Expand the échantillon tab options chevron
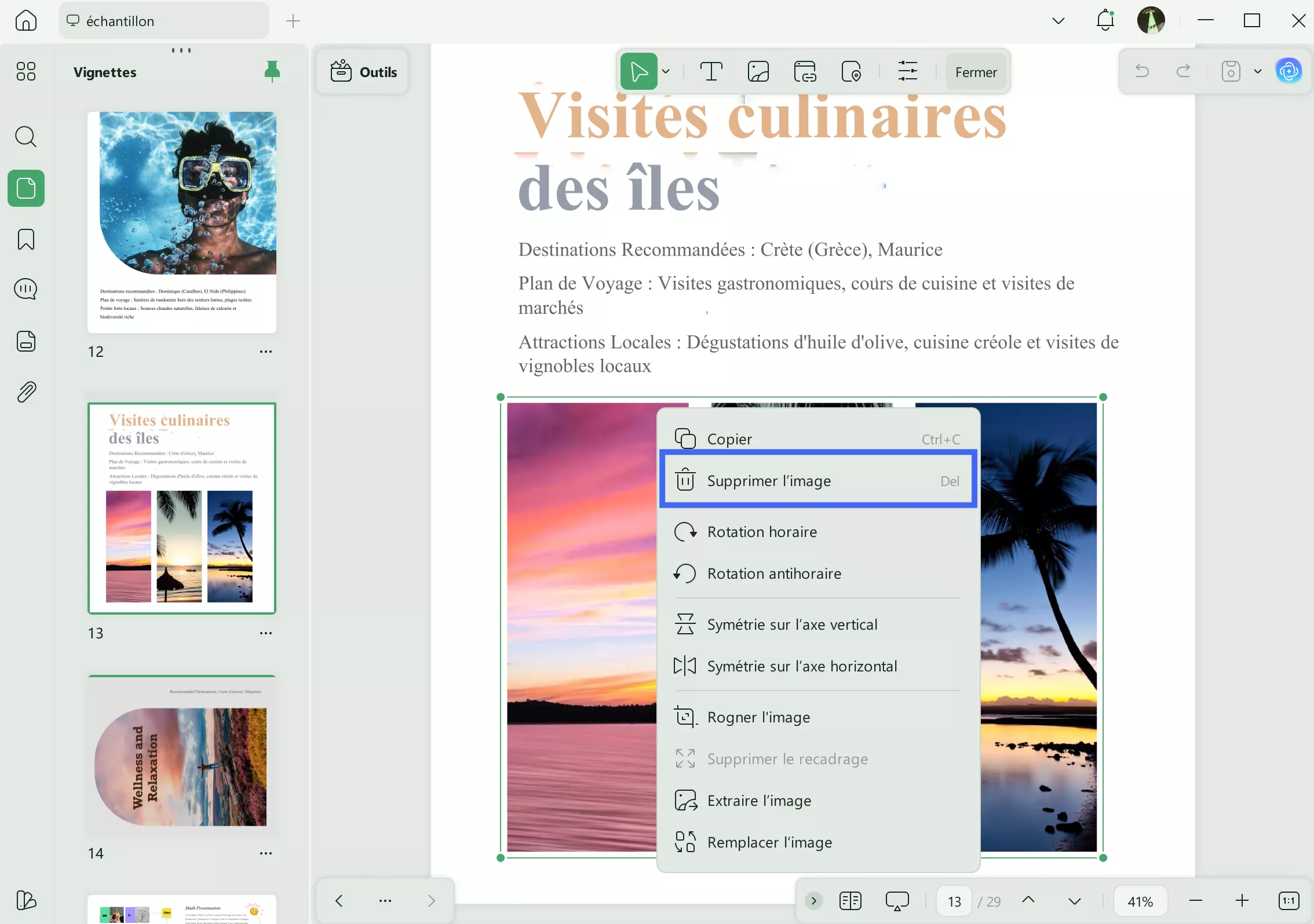The width and height of the screenshot is (1314, 924). pyautogui.click(x=1057, y=20)
